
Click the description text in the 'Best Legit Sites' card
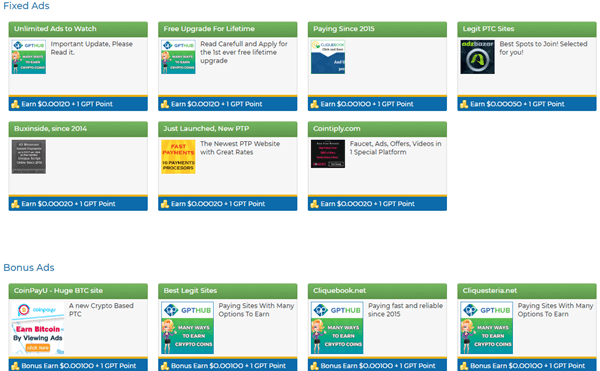256,310
